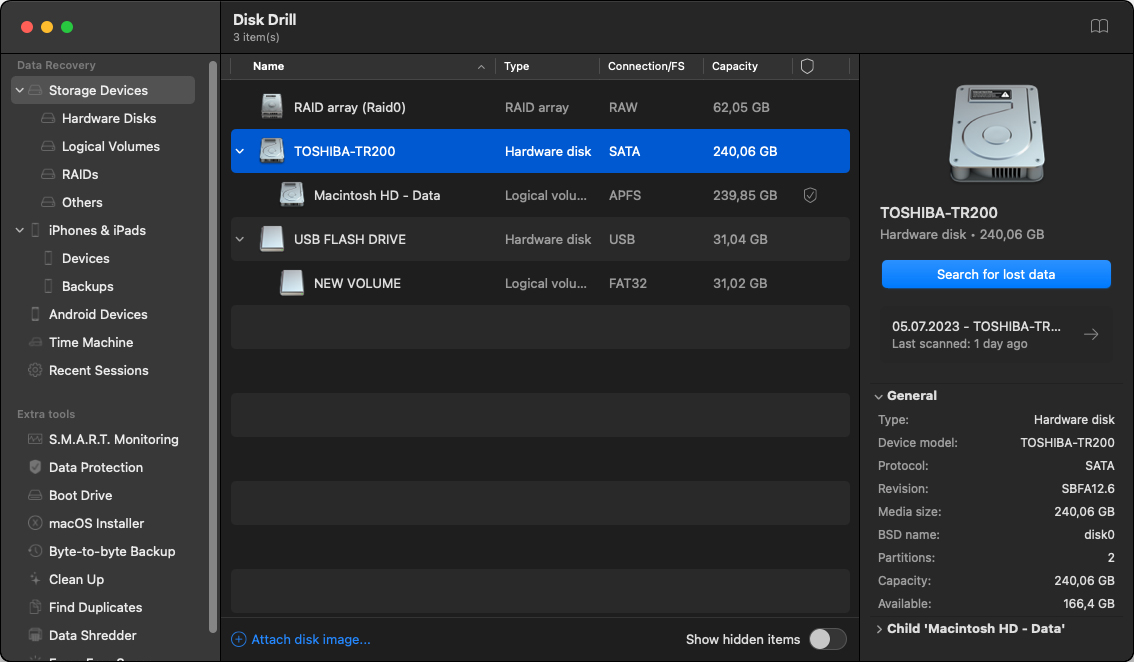Open the 05.07.2023 TOSHIBA scan session
The width and height of the screenshot is (1134, 662).
(x=996, y=334)
